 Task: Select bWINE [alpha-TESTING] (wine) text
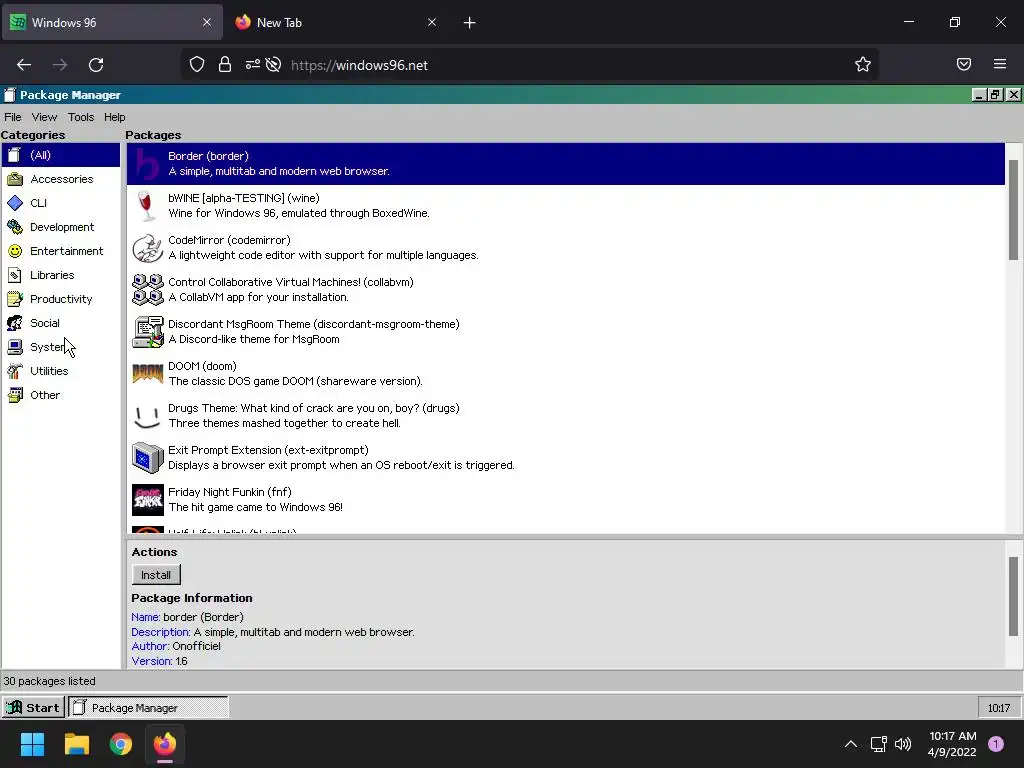tap(244, 199)
